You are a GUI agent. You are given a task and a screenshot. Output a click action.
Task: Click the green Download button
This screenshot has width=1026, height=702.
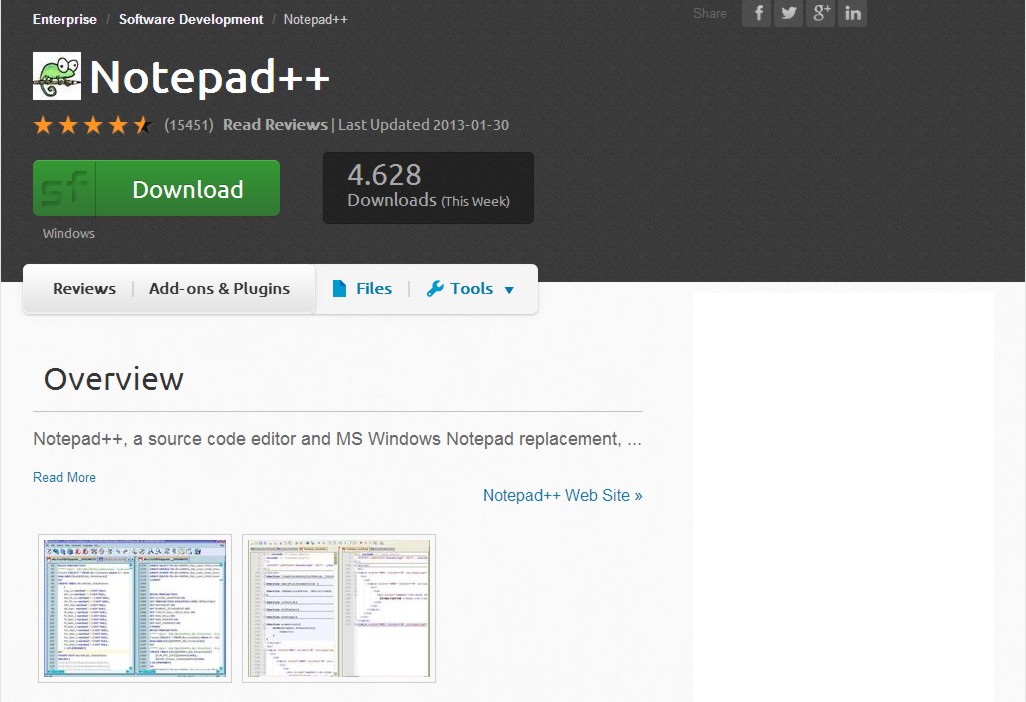(x=156, y=188)
